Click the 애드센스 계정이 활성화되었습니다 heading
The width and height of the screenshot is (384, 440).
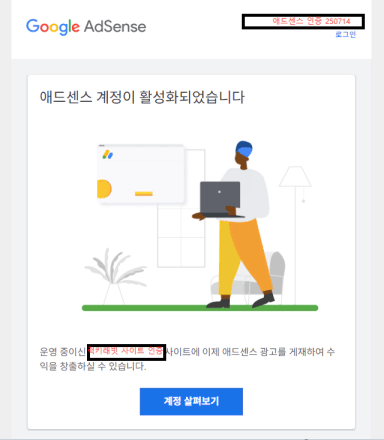[x=142, y=97]
